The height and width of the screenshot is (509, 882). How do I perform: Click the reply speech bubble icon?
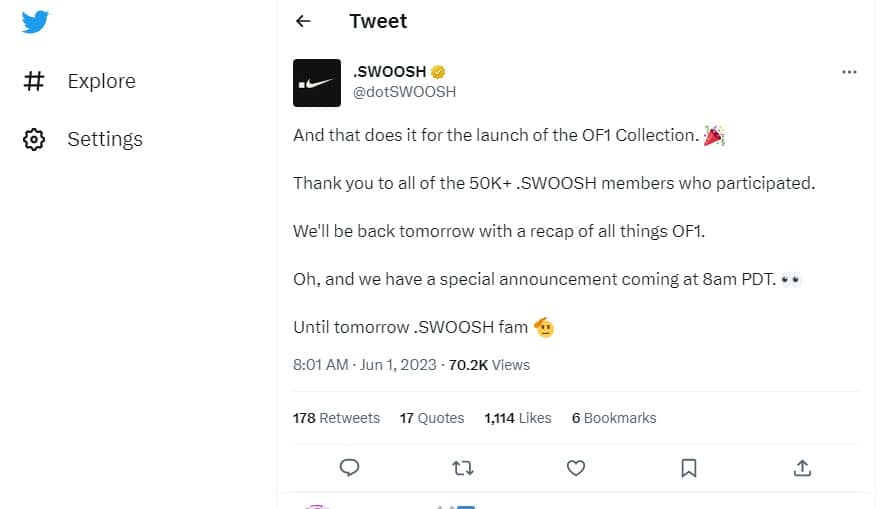349,467
